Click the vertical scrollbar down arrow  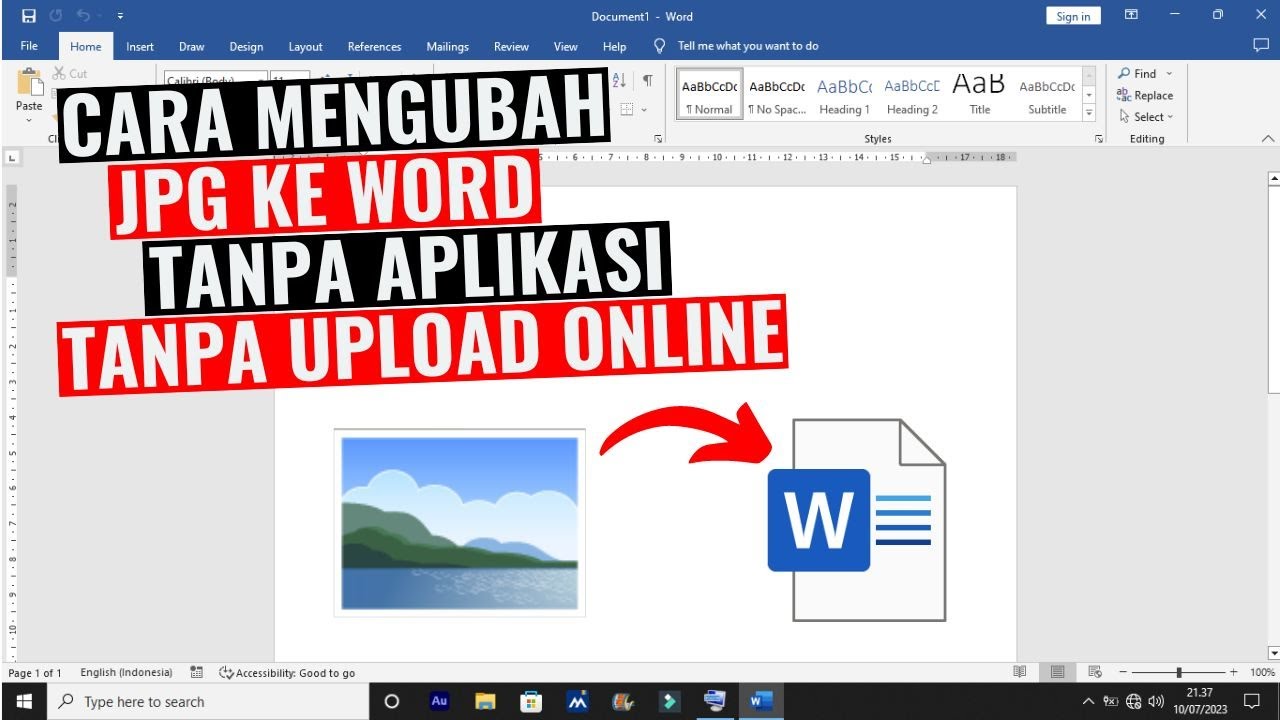[x=1273, y=653]
